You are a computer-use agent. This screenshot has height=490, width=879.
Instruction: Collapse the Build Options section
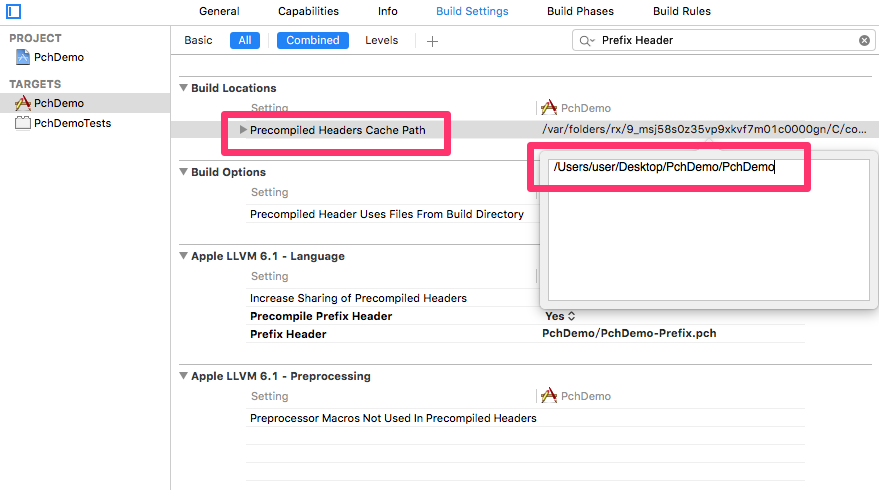pos(183,172)
